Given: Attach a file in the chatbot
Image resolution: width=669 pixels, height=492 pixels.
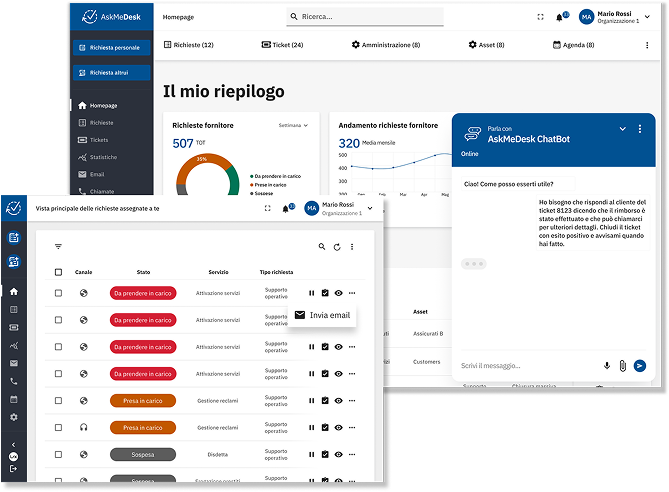Looking at the screenshot, I should [x=623, y=366].
